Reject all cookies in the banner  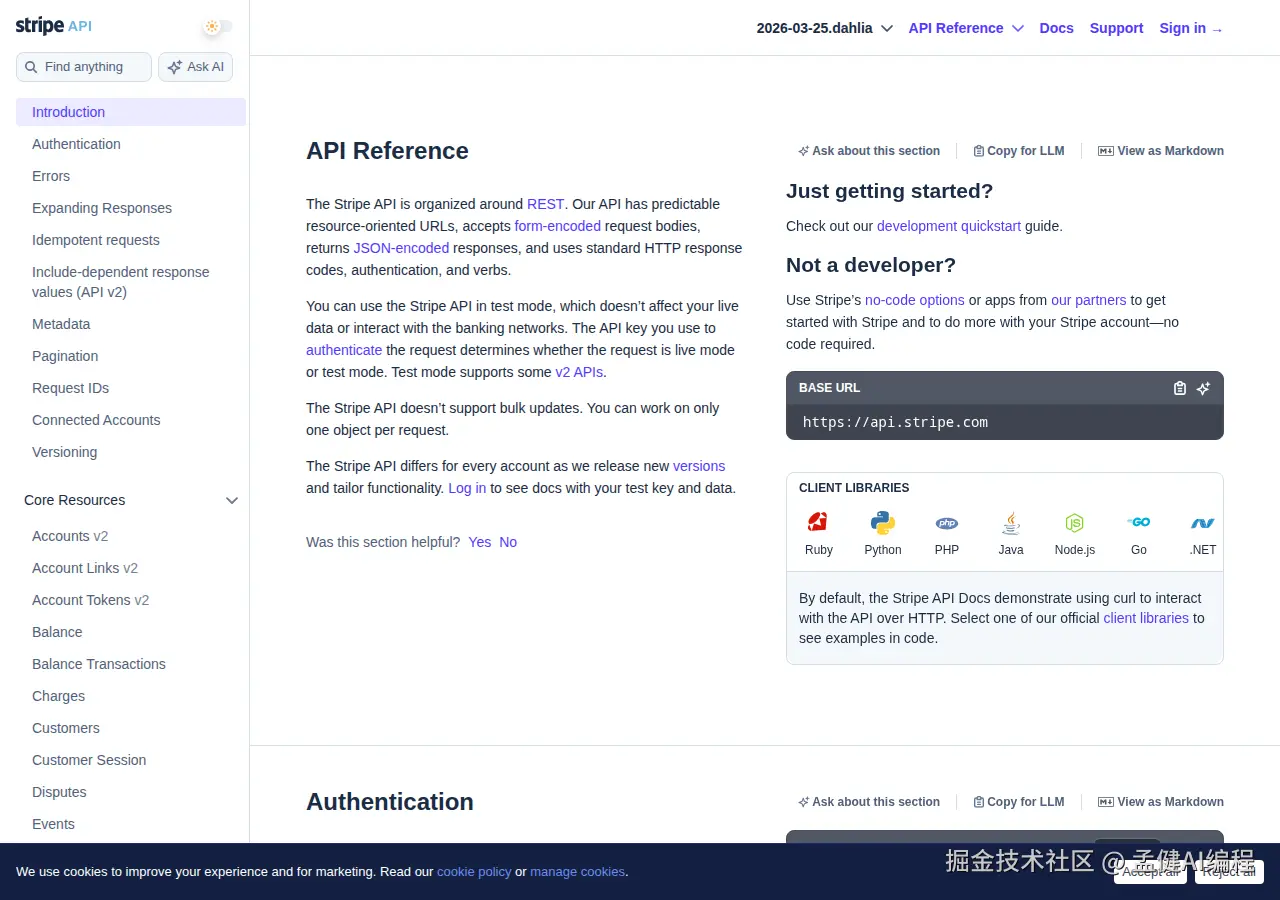point(1228,871)
